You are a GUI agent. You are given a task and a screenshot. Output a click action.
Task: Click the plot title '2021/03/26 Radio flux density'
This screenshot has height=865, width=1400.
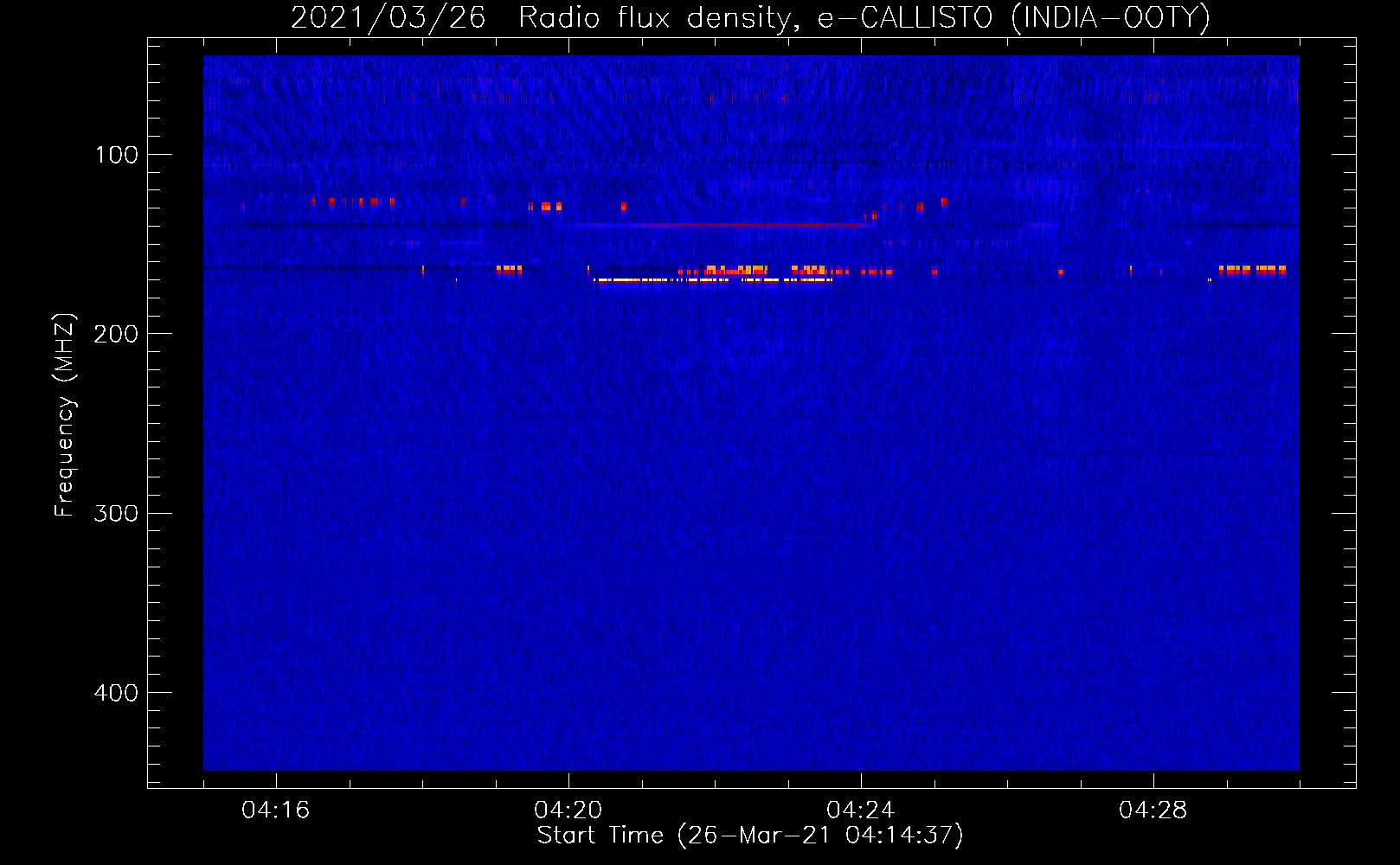[x=540, y=17]
